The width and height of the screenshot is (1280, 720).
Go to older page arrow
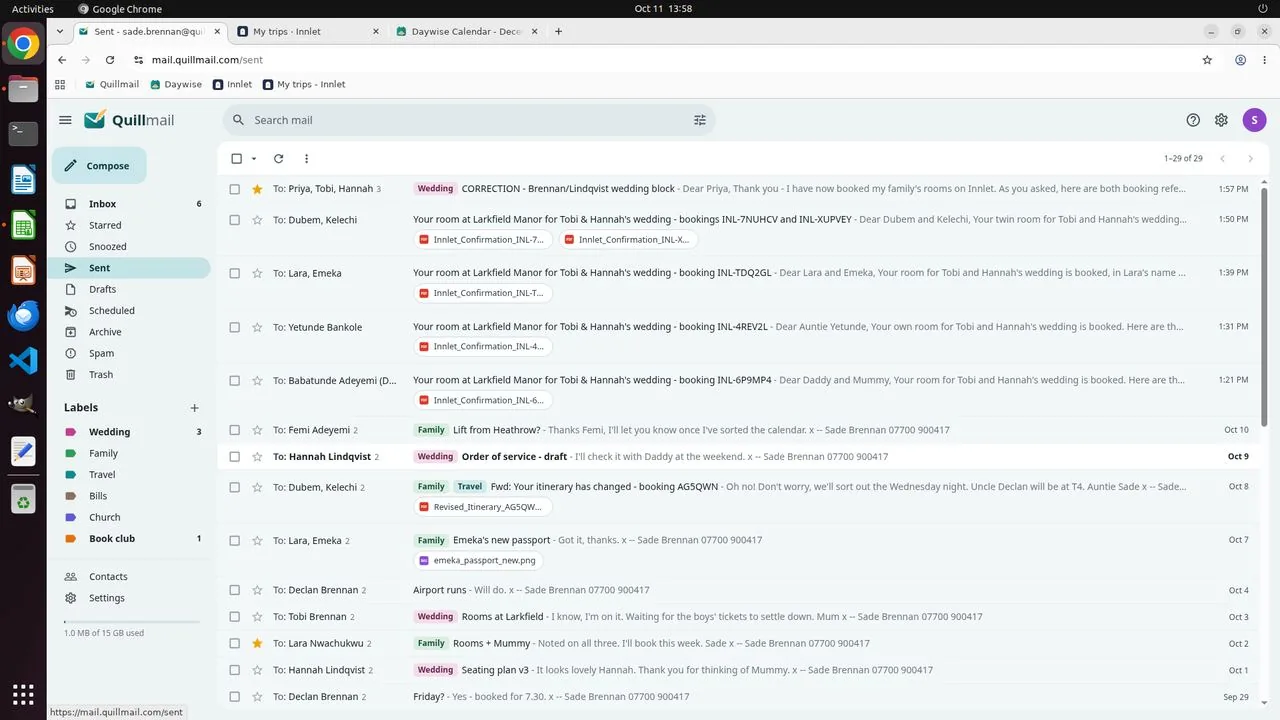pyautogui.click(x=1250, y=159)
